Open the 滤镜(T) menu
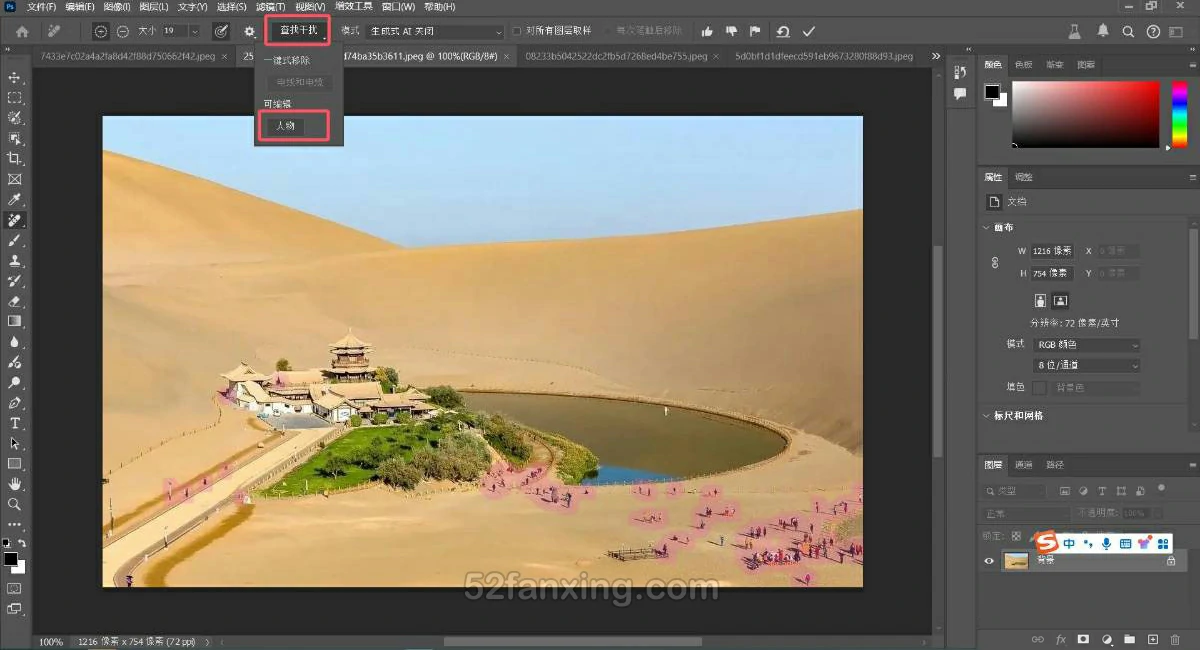 coord(270,6)
